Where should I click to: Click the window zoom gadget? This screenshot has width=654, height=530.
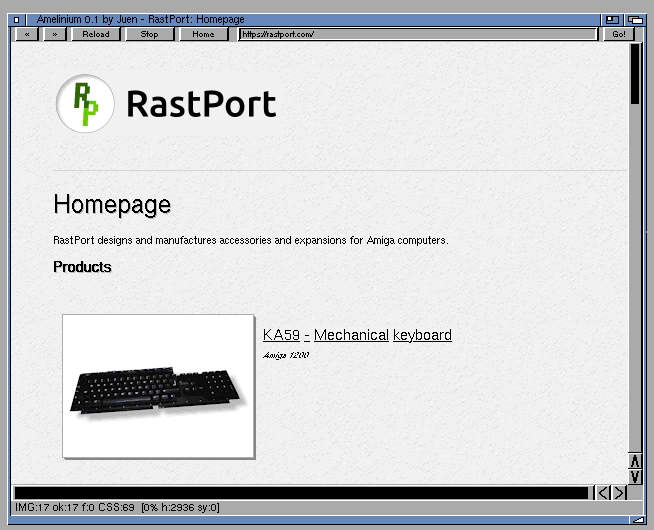pos(612,20)
